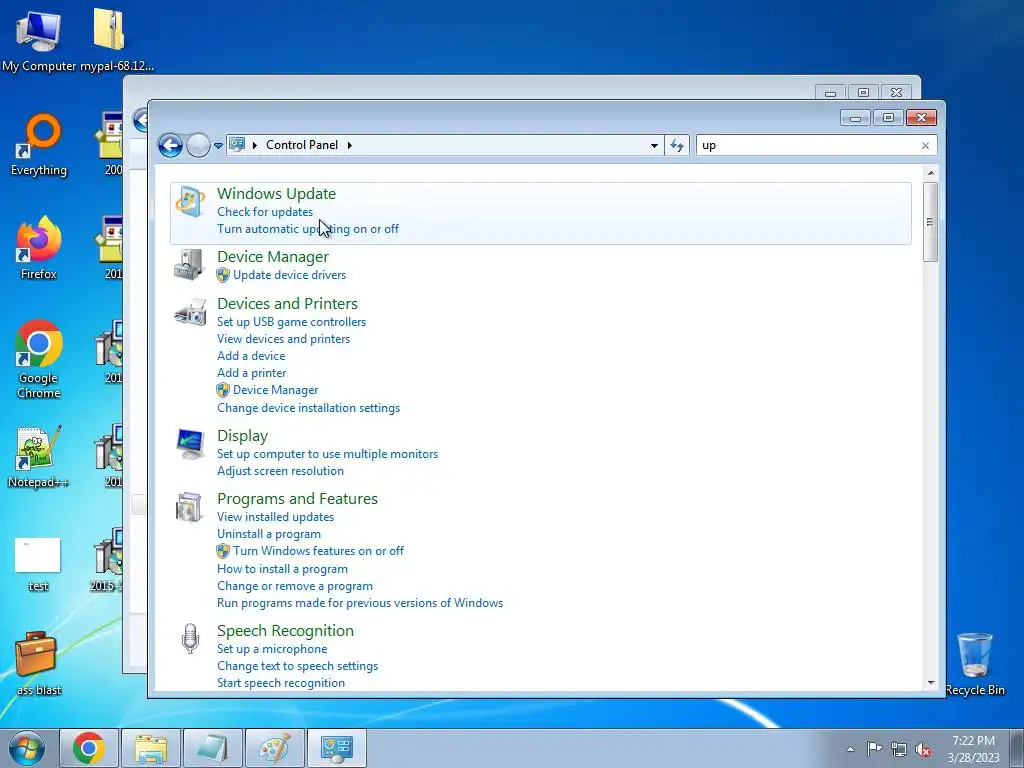Open Windows Explorer from the taskbar
This screenshot has width=1024, height=768.
151,748
